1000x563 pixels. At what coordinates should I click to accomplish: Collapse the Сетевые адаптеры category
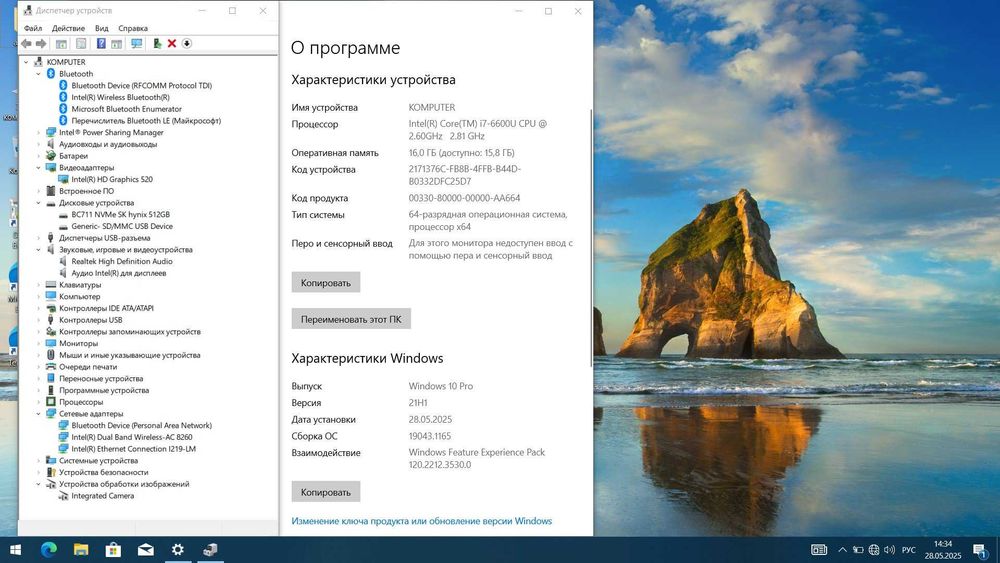coord(38,414)
